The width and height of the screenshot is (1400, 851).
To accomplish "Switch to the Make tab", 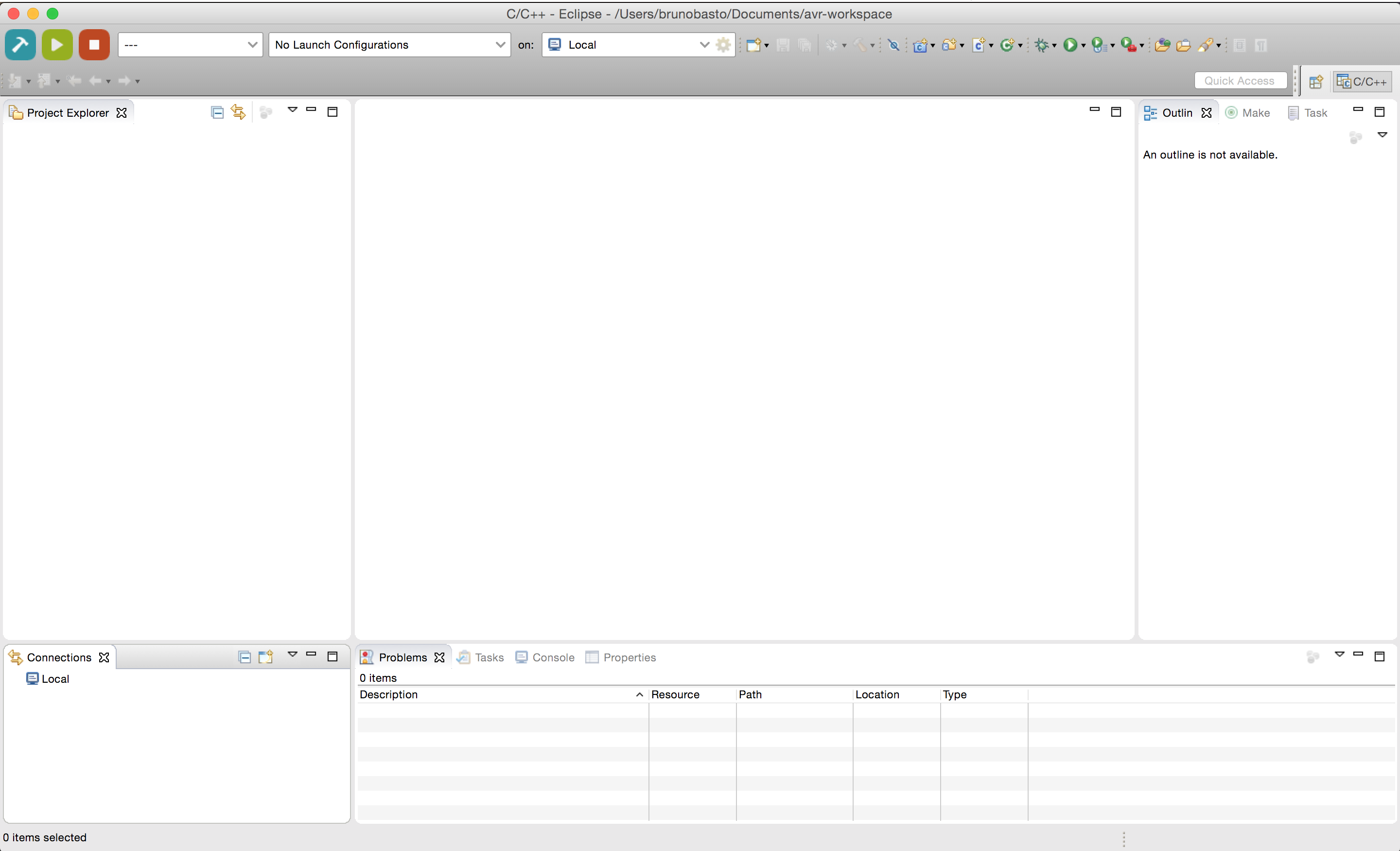I will tap(1248, 112).
